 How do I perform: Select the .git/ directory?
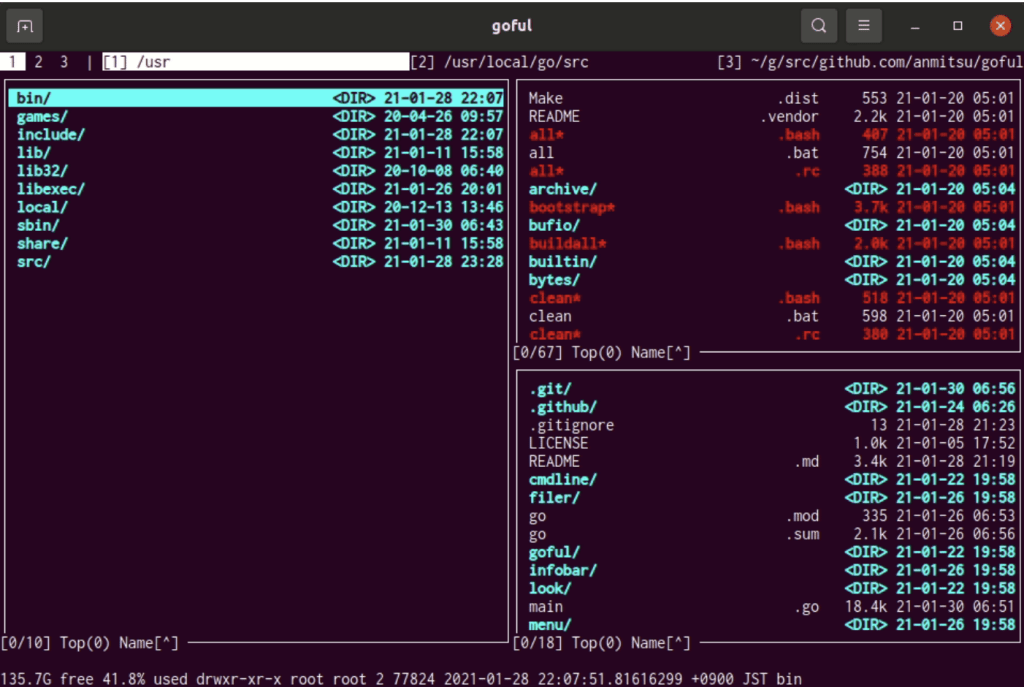(x=771, y=389)
